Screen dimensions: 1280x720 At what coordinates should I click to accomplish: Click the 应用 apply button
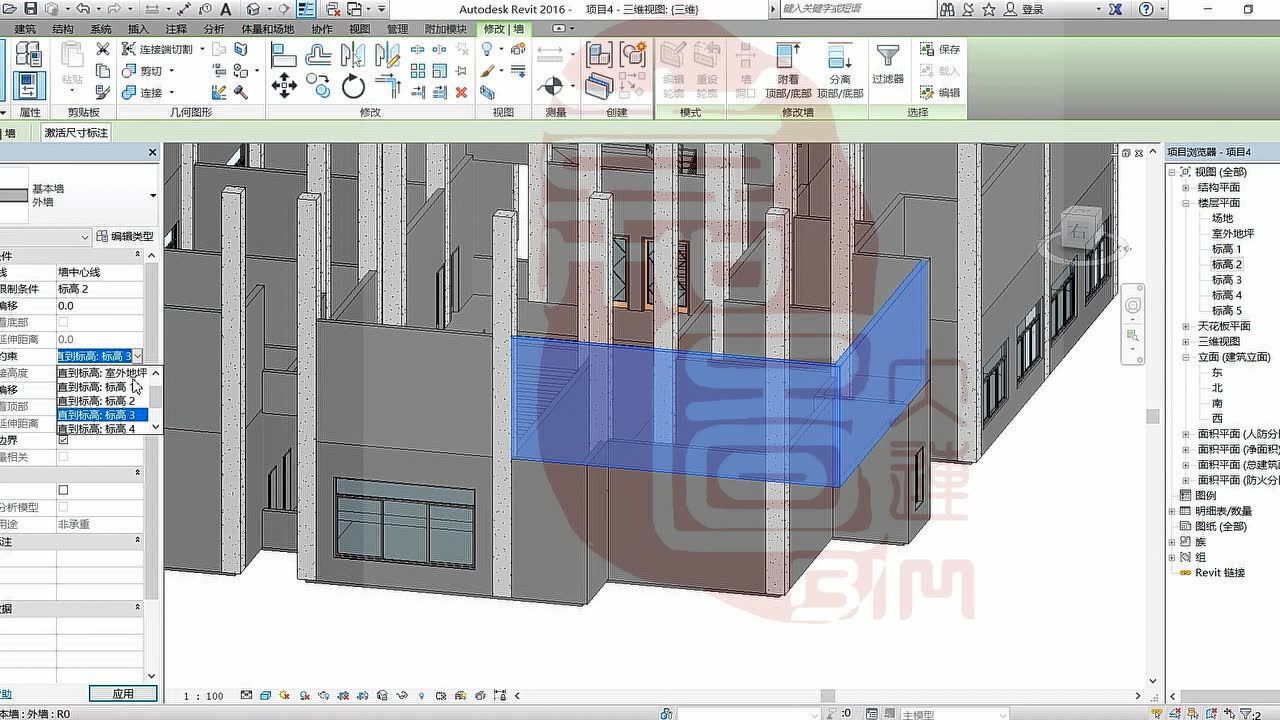[x=123, y=693]
